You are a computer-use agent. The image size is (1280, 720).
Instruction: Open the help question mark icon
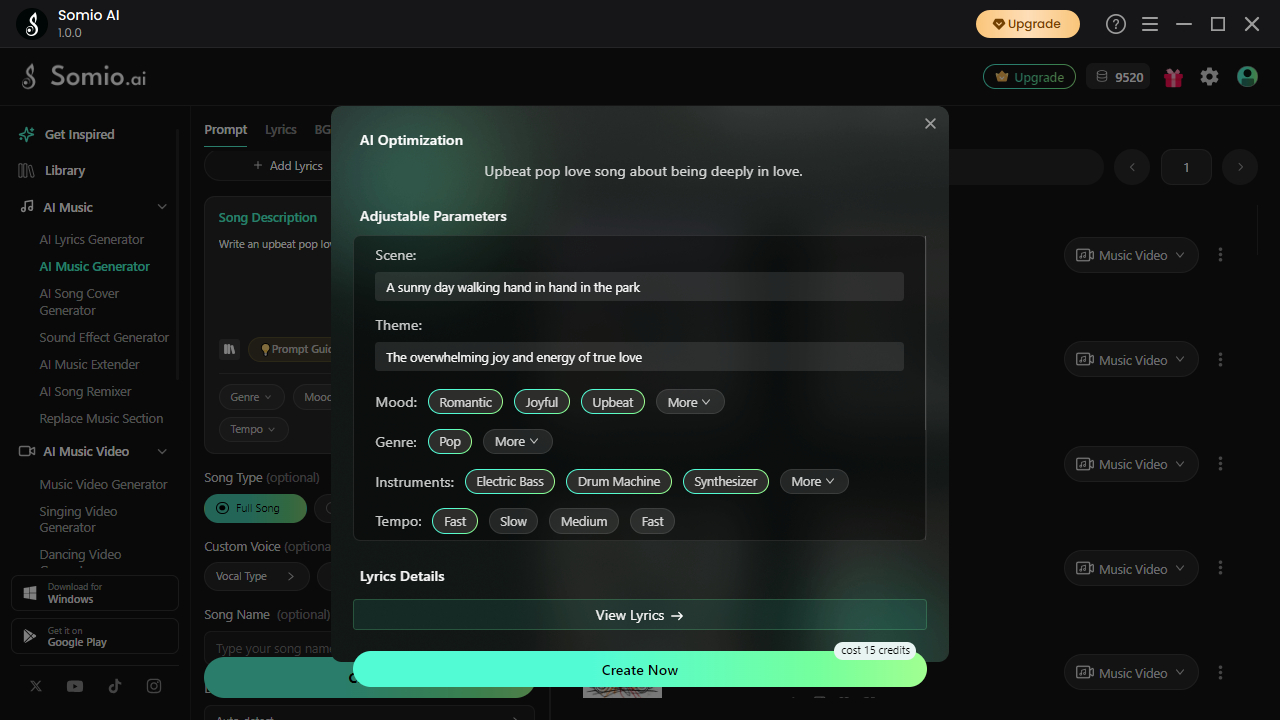[x=1116, y=24]
